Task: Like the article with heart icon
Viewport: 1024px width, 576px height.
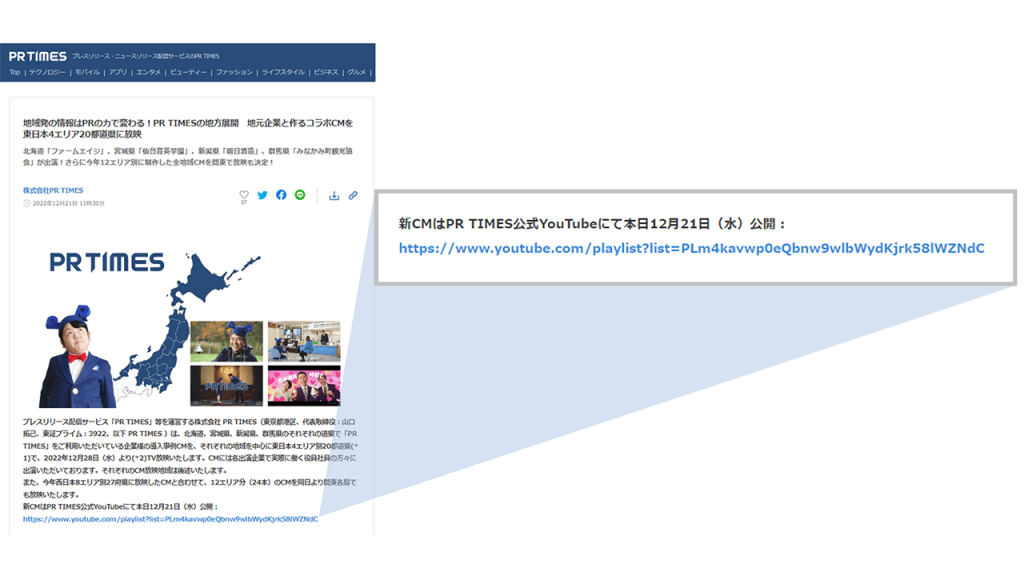Action: tap(244, 195)
